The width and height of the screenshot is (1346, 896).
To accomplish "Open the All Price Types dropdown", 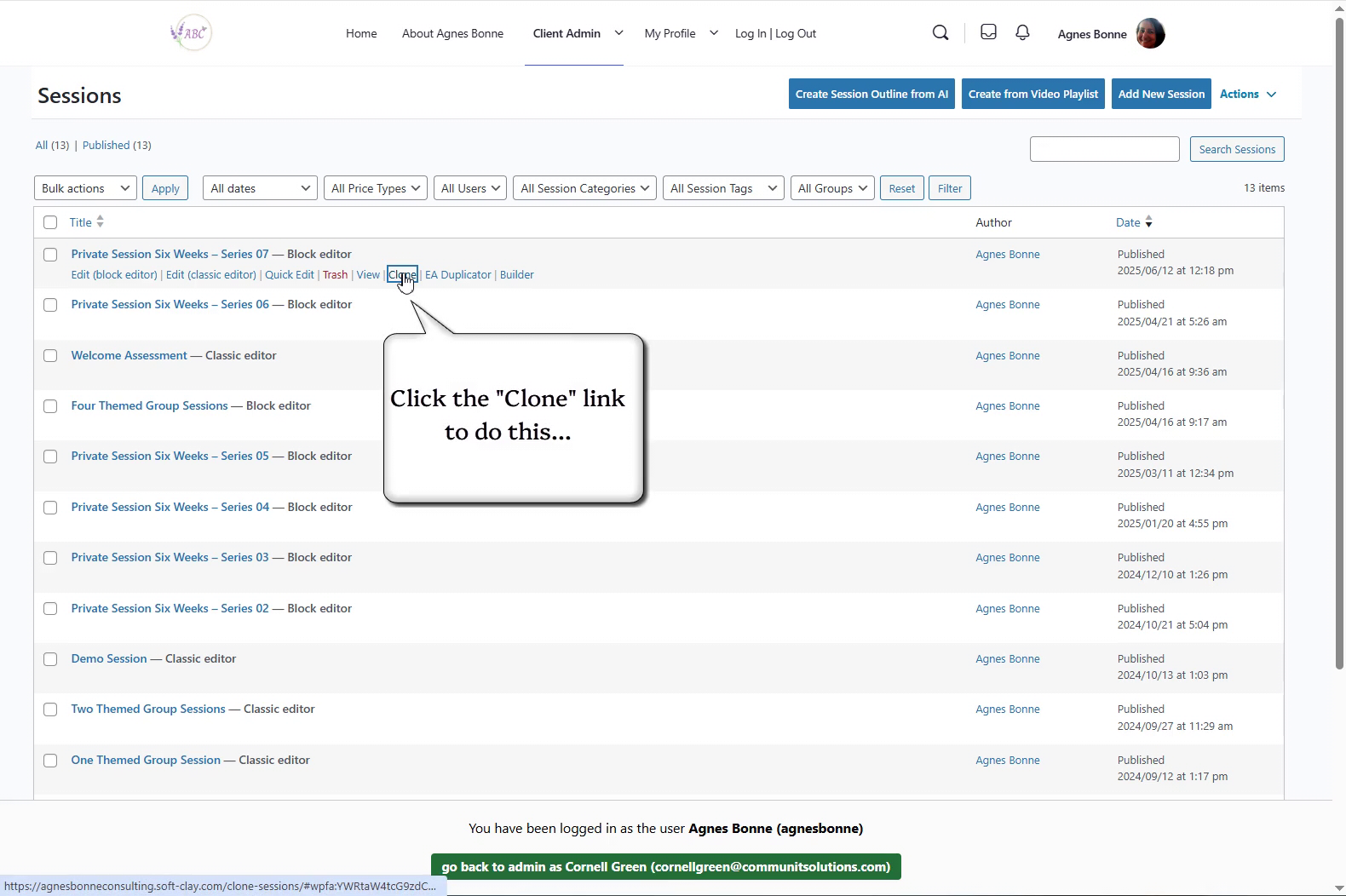I will (x=376, y=188).
